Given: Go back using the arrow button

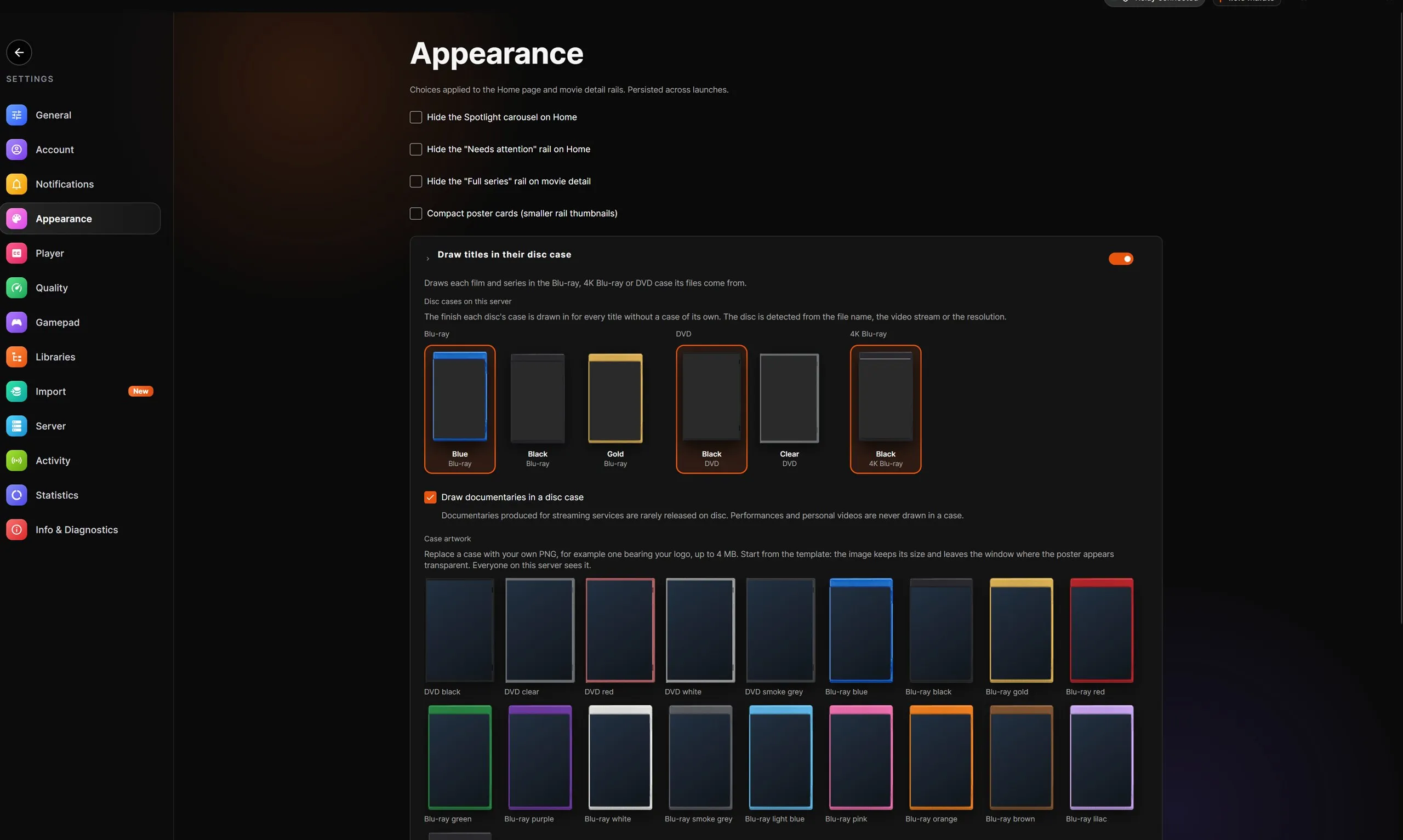Looking at the screenshot, I should (19, 53).
